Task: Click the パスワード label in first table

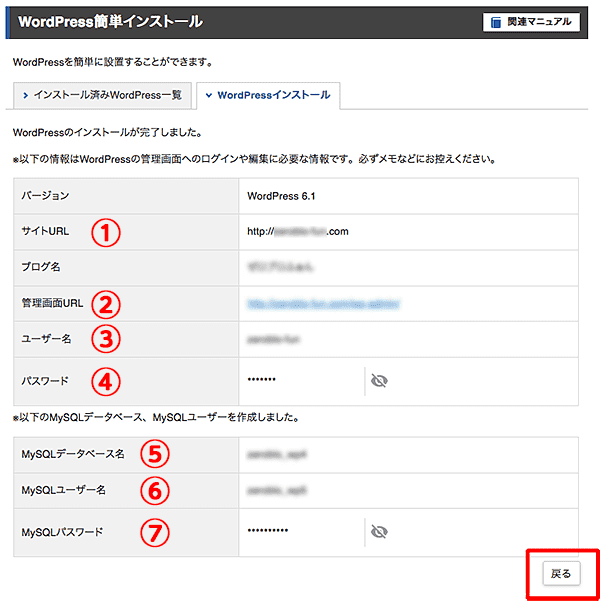Action: point(45,381)
